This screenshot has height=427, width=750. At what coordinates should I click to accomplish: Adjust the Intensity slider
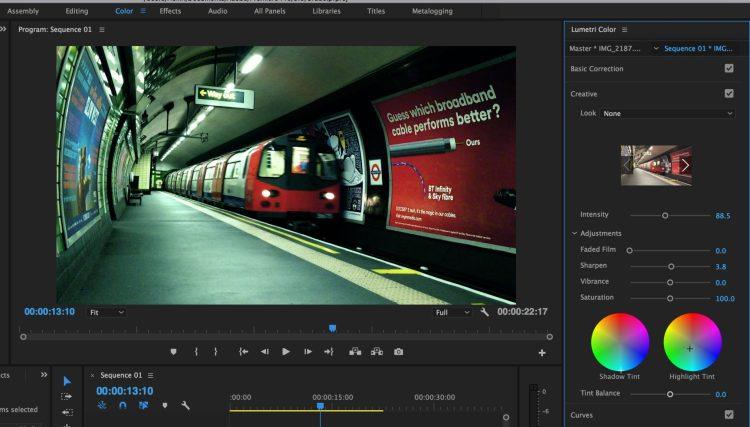pos(665,216)
